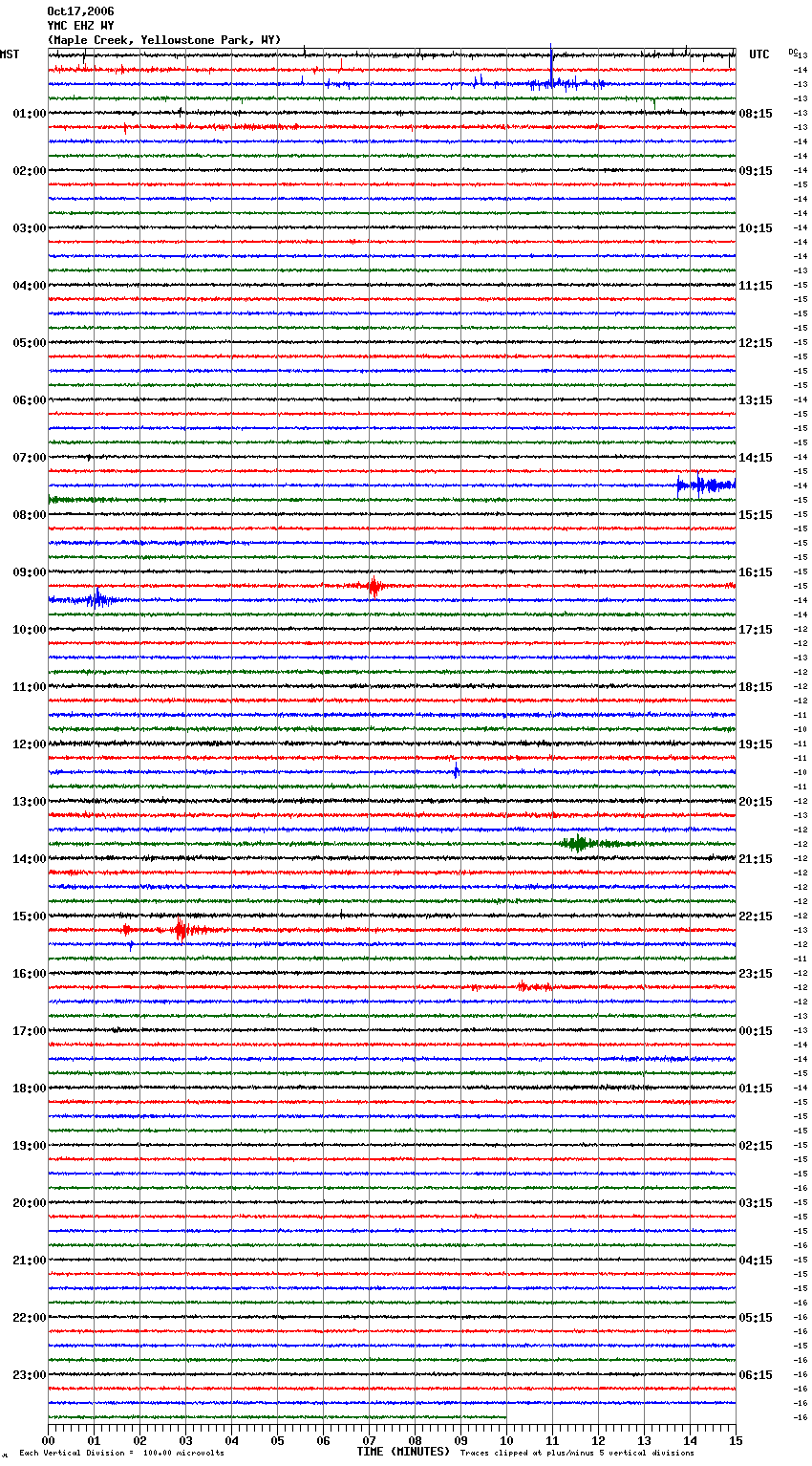
Task: Click the blue burst near minute 01 after 09:00
Action: coord(96,600)
